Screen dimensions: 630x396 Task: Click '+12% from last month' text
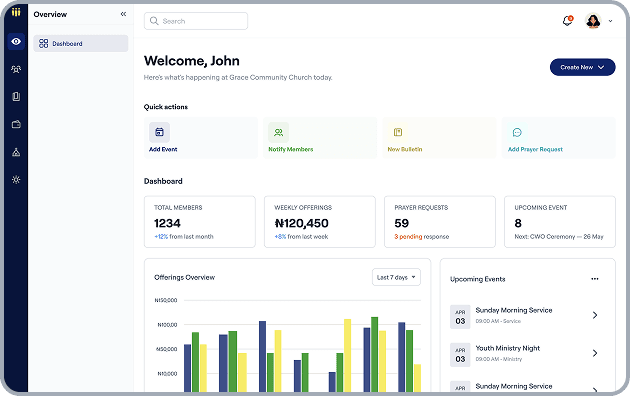coord(184,237)
